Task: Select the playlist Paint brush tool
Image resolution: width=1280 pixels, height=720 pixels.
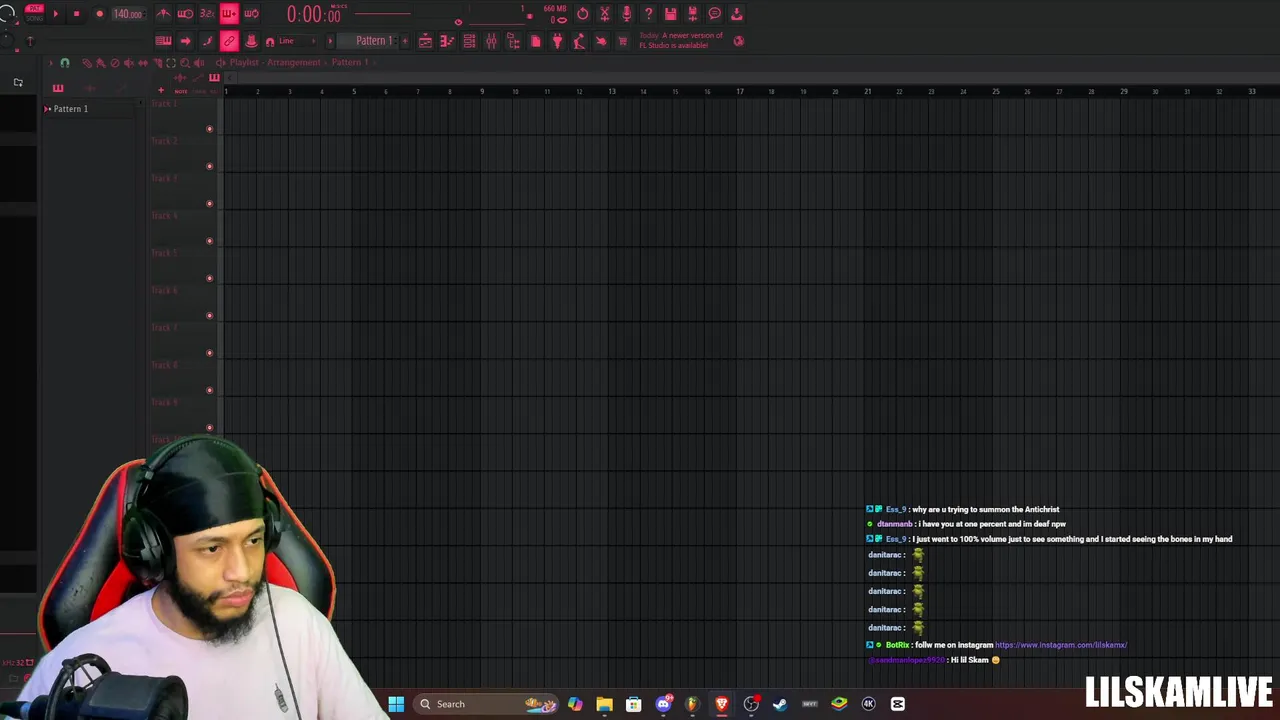Action: pyautogui.click(x=100, y=63)
